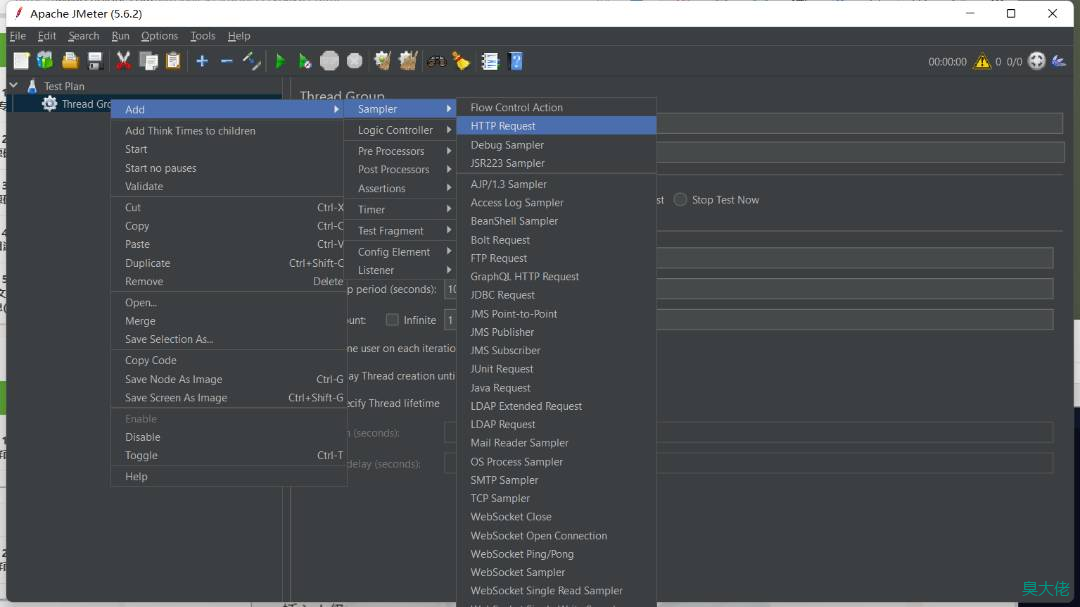Click the Stop test round icon
This screenshot has height=607, width=1080.
(x=329, y=61)
